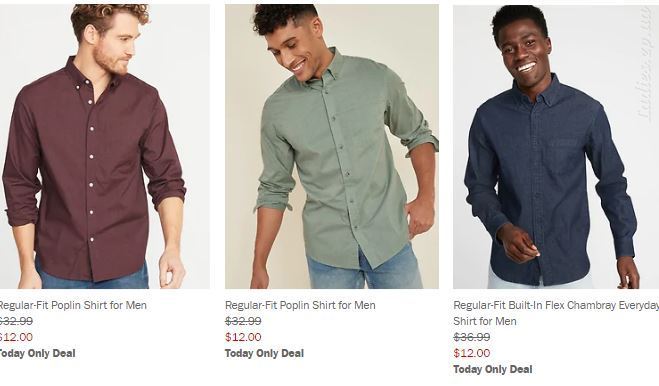Select the $12.00 sale price under green shirt
The image size is (659, 386).
click(x=243, y=337)
